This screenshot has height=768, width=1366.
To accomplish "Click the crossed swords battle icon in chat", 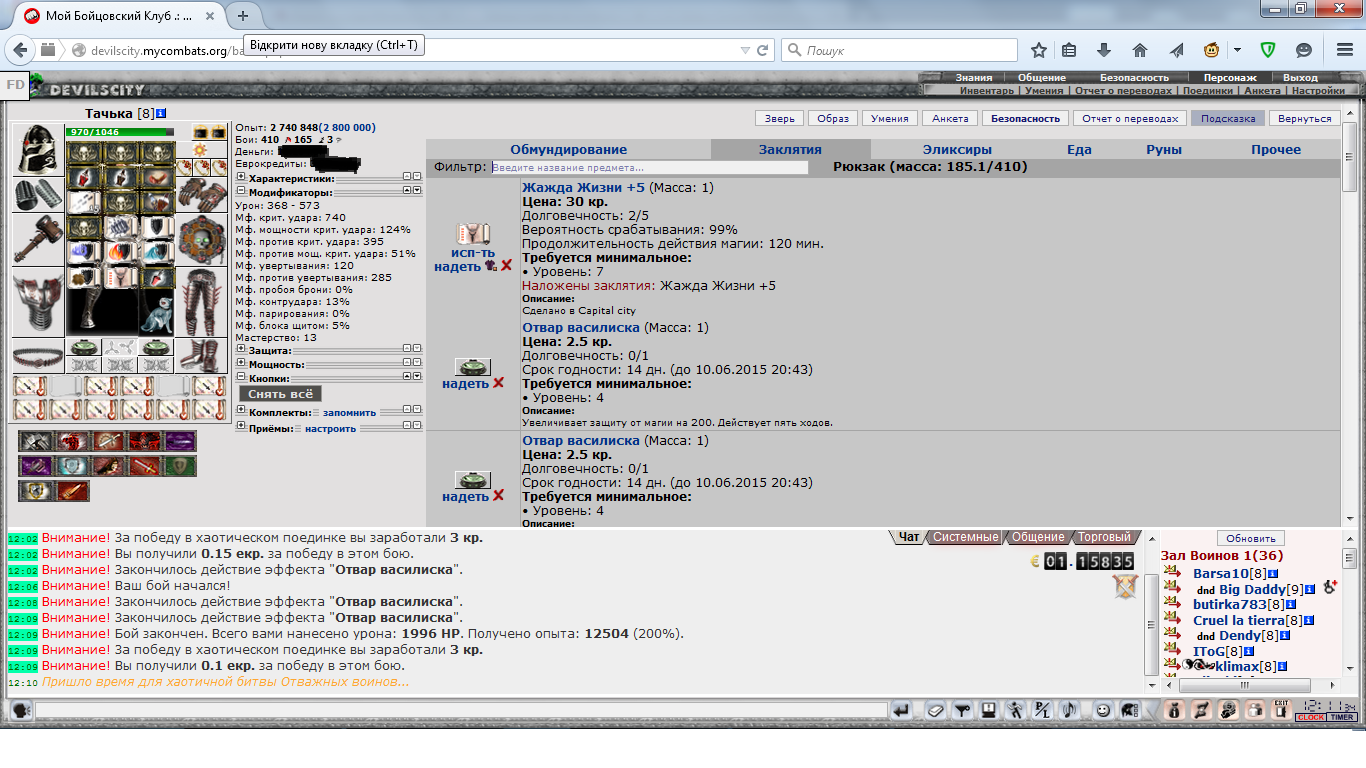I will point(1126,587).
